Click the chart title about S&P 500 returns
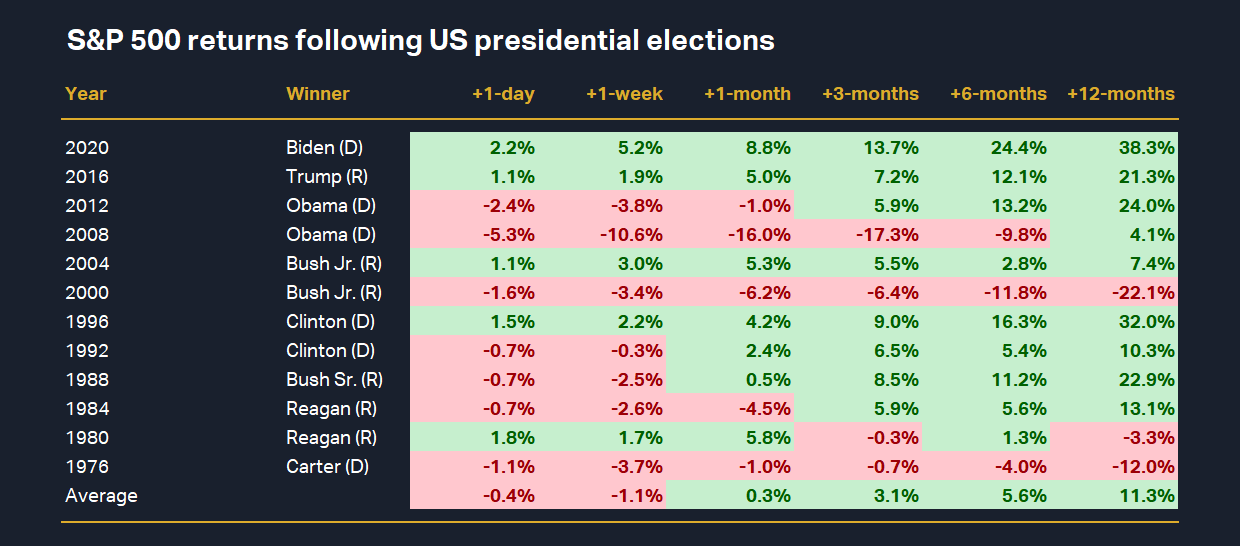 420,41
